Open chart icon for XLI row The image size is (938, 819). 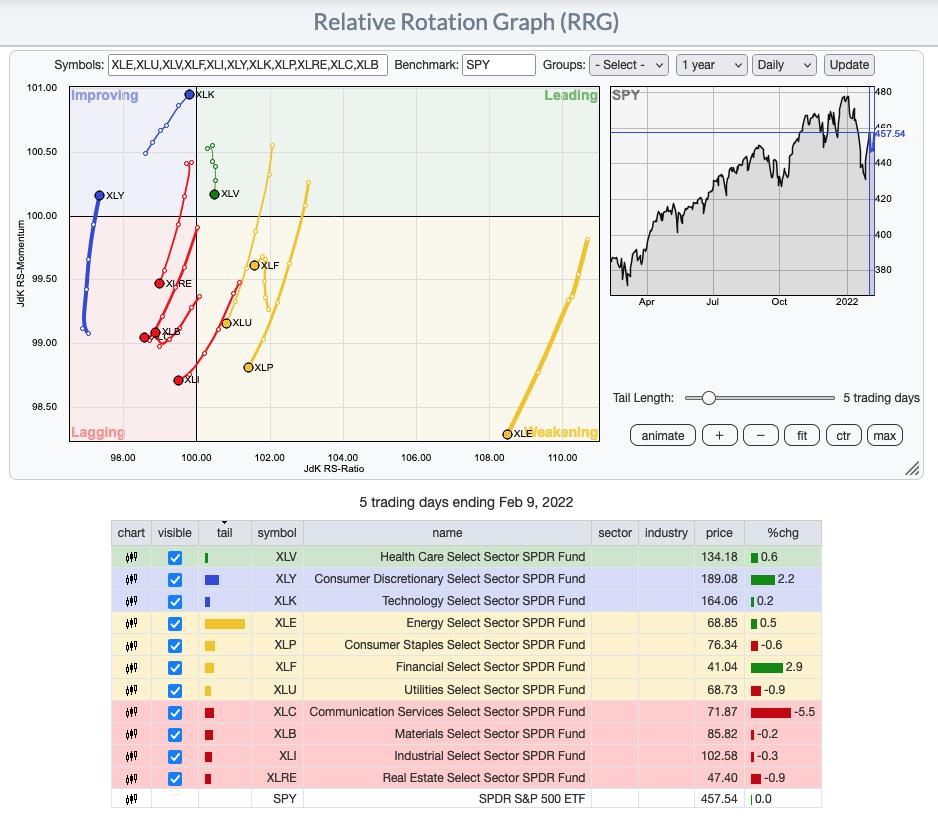point(132,756)
